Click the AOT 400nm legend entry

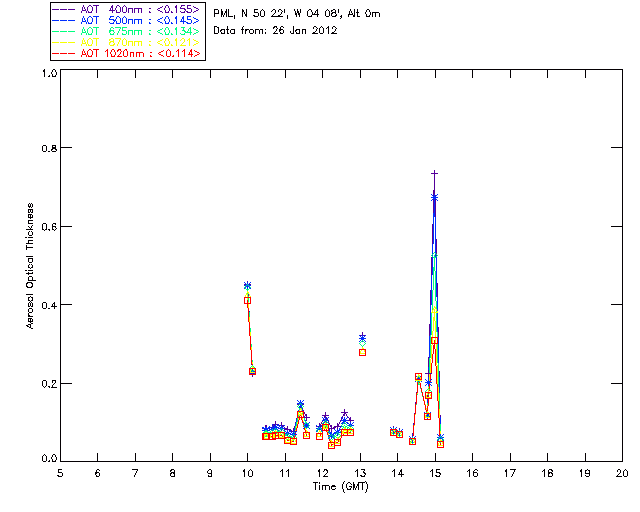(x=126, y=9)
